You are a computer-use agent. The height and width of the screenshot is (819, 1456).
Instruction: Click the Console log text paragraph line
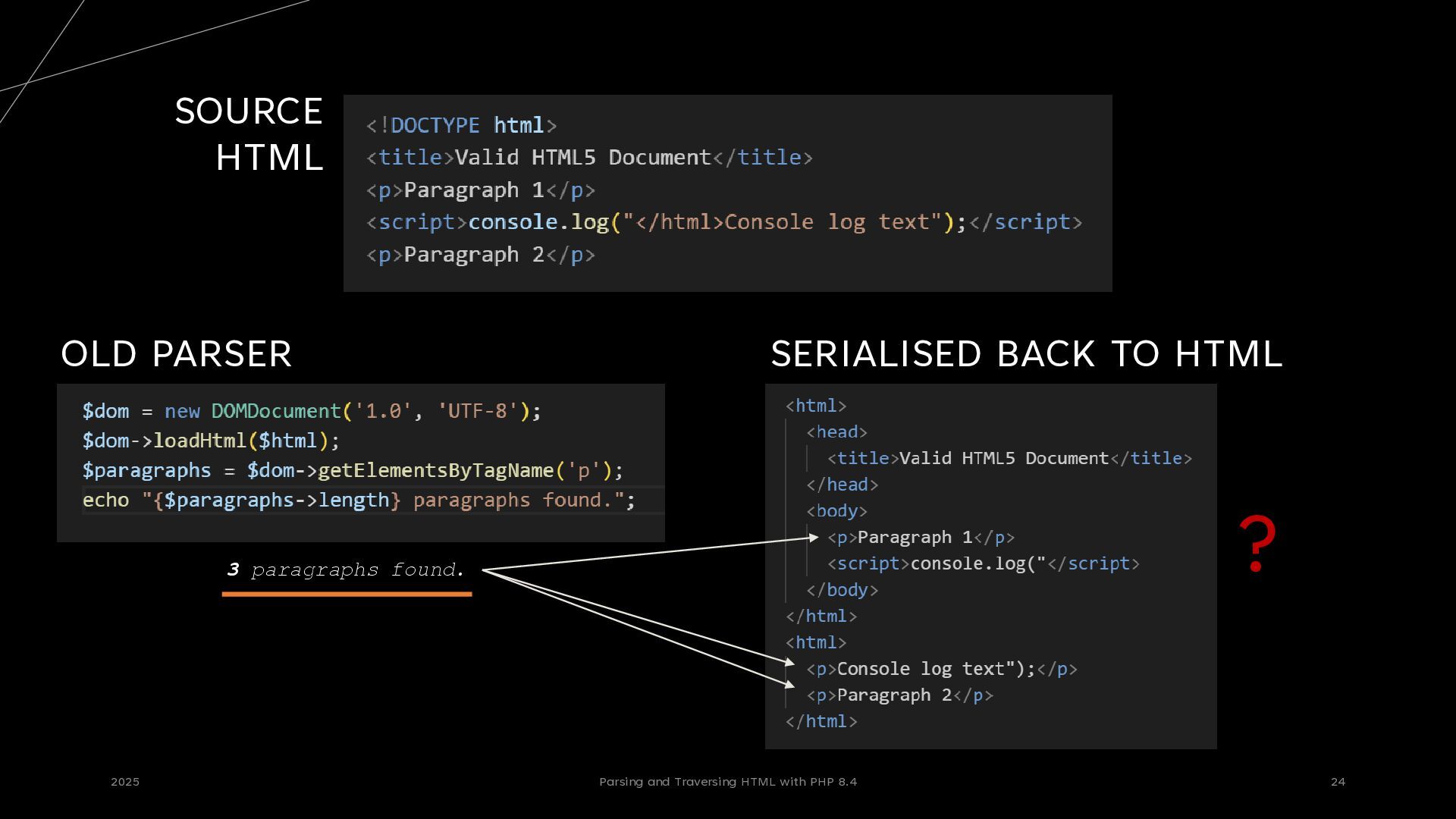[x=941, y=669]
